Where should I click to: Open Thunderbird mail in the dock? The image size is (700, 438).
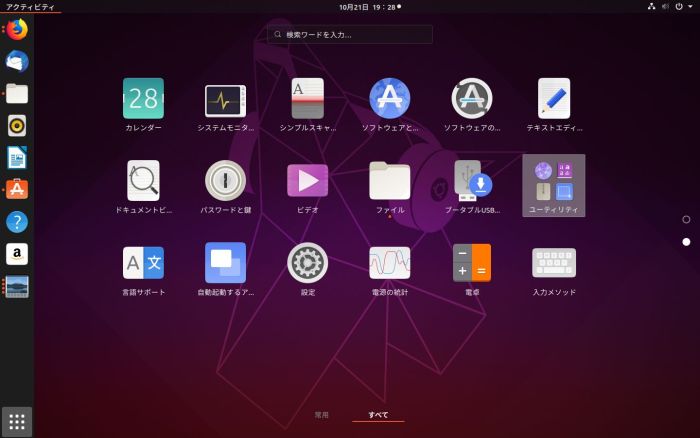(x=17, y=62)
